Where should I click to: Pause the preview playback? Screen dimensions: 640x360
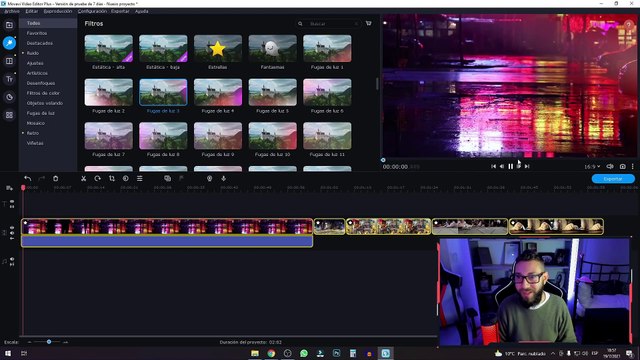[510, 166]
